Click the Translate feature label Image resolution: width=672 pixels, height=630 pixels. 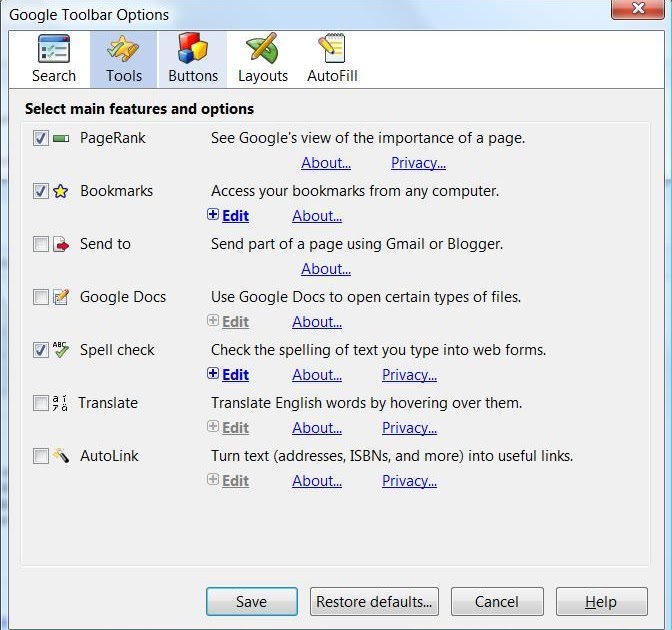(x=108, y=403)
